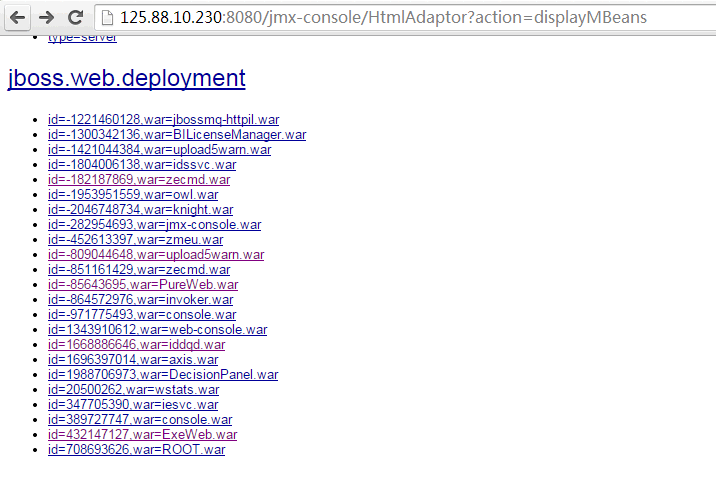716x479 pixels.
Task: Reload the jmx-console page
Action: (75, 17)
